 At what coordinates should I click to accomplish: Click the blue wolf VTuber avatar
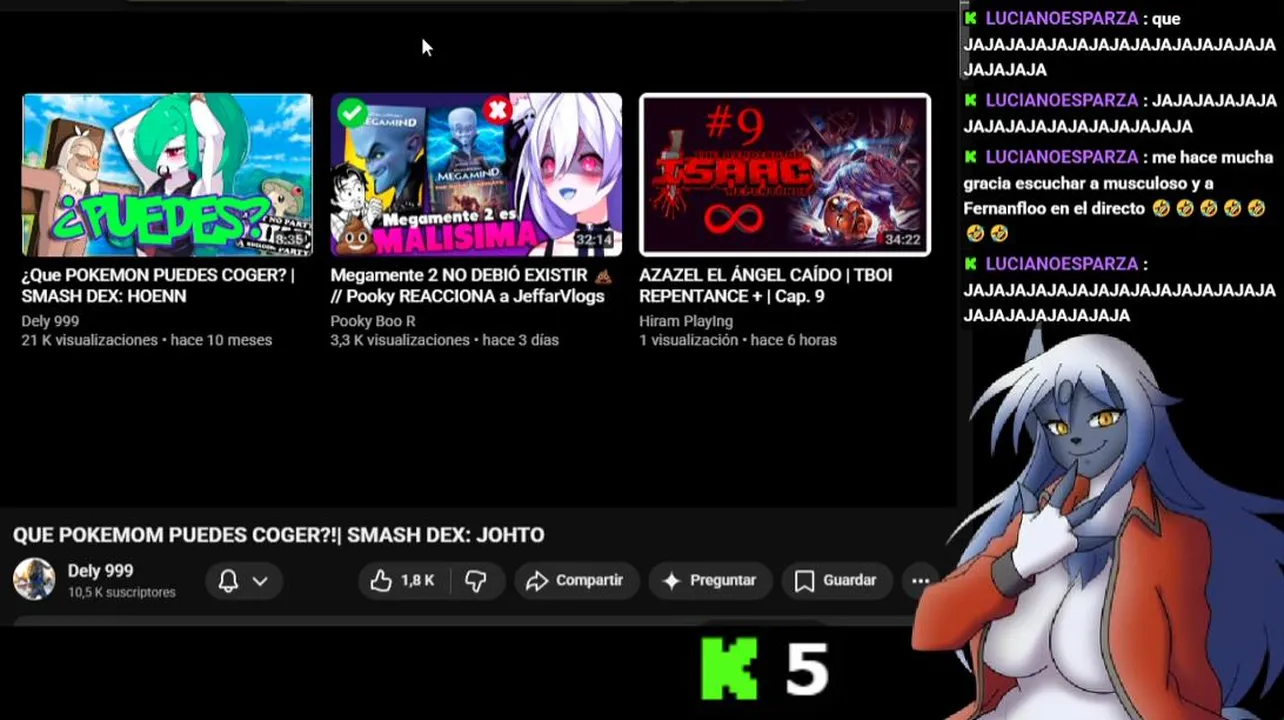pyautogui.click(x=1100, y=530)
